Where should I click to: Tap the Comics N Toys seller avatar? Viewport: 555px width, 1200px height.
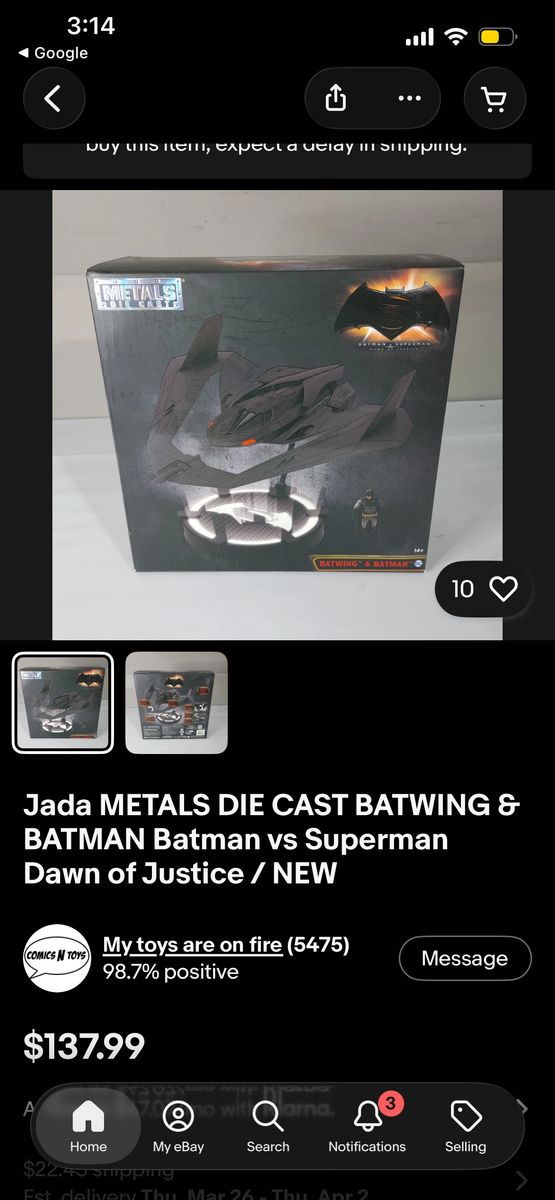57,958
